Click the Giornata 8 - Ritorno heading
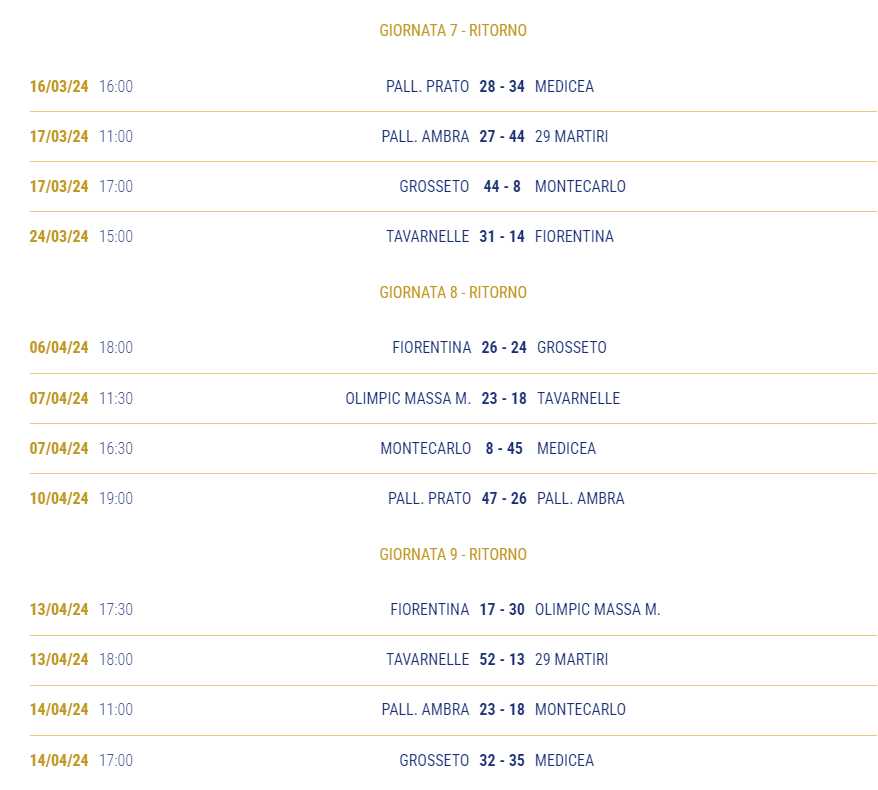Screen dimensions: 878x790 pyautogui.click(x=453, y=292)
